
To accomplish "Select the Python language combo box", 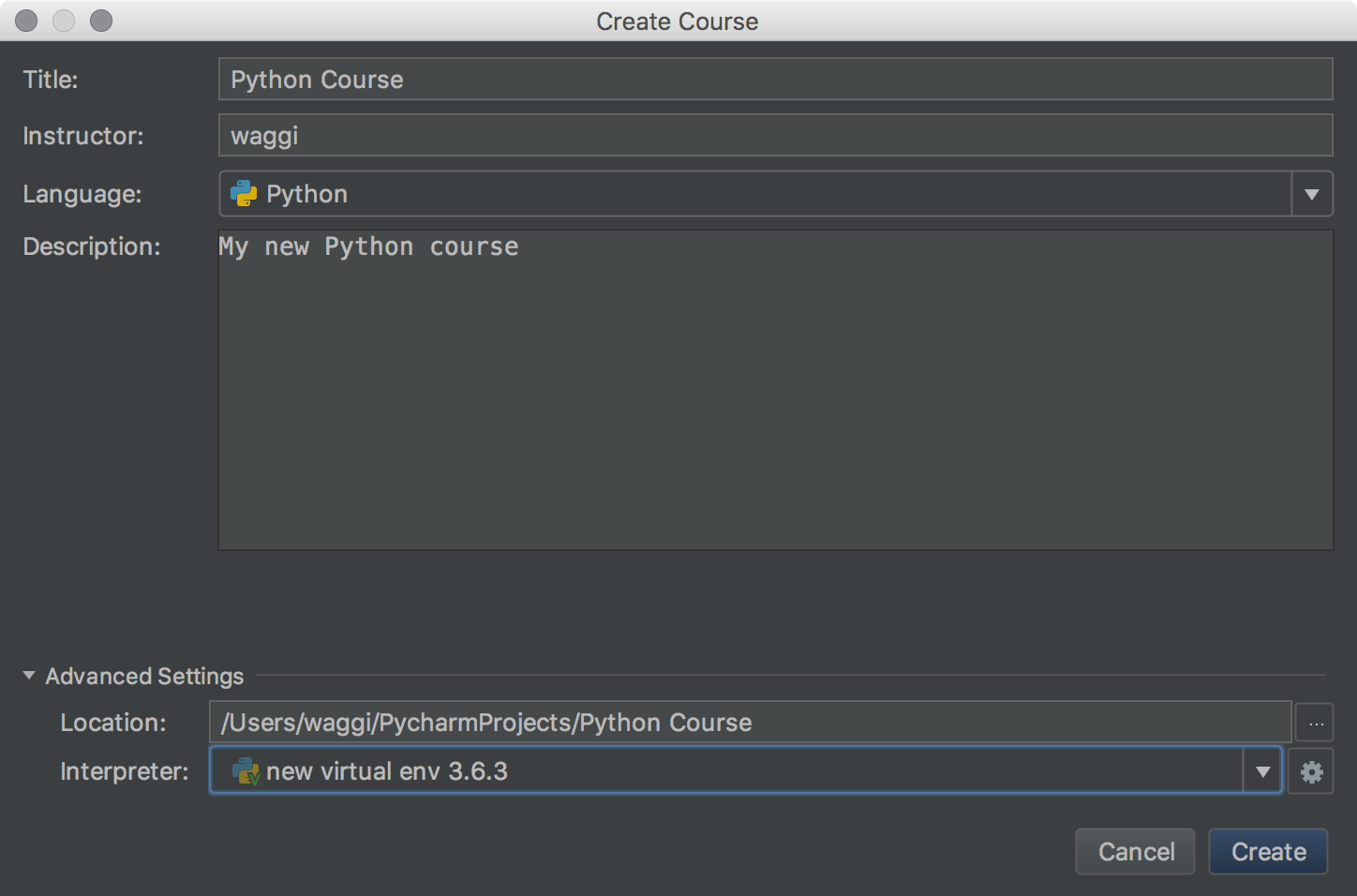I will tap(775, 194).
